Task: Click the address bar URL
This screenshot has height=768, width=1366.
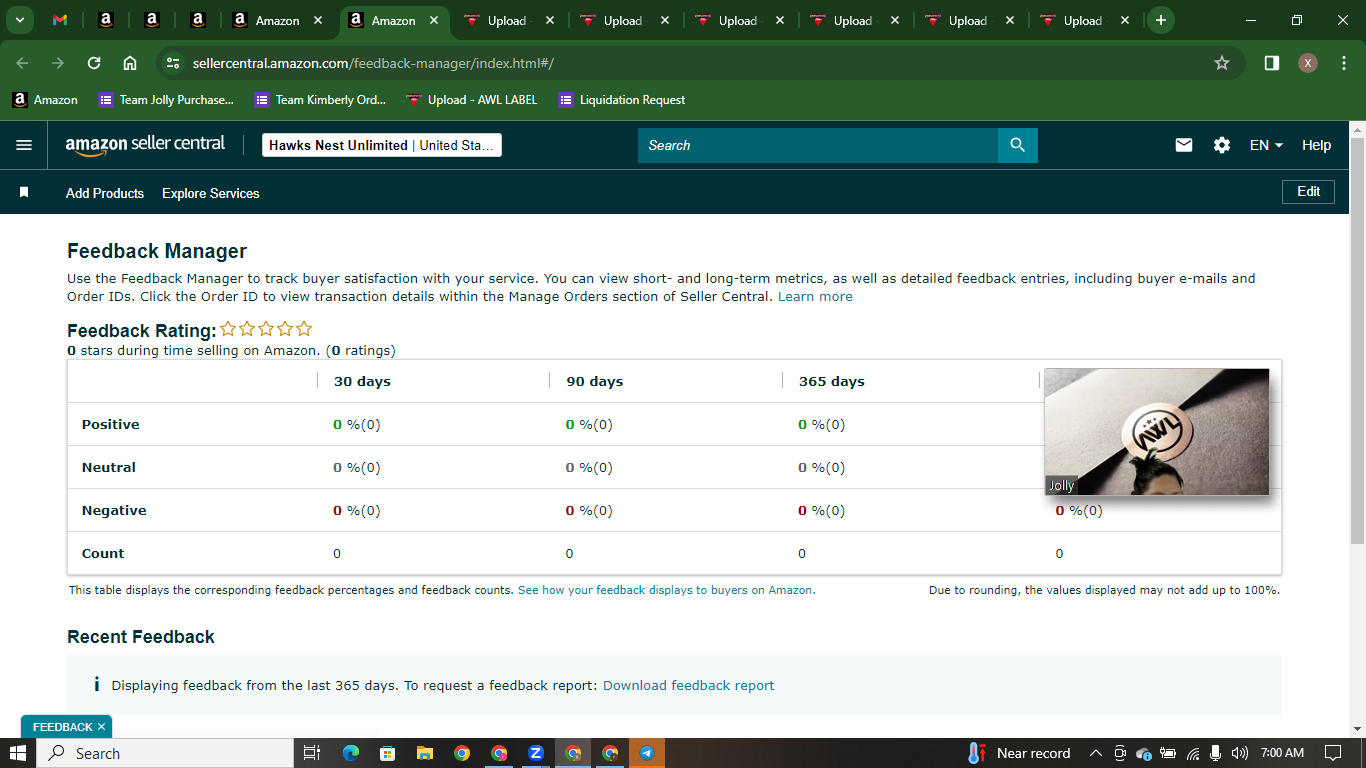Action: coord(373,63)
